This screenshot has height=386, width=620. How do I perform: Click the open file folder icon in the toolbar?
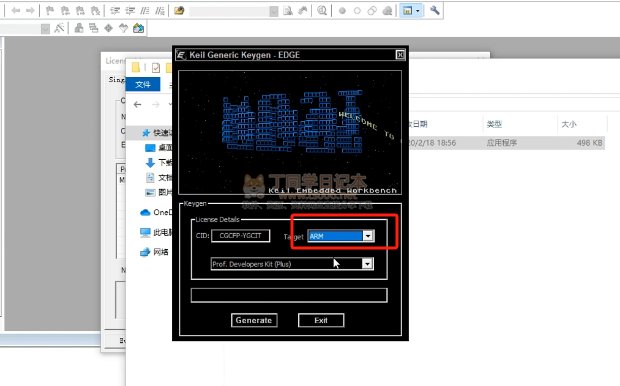pos(179,10)
